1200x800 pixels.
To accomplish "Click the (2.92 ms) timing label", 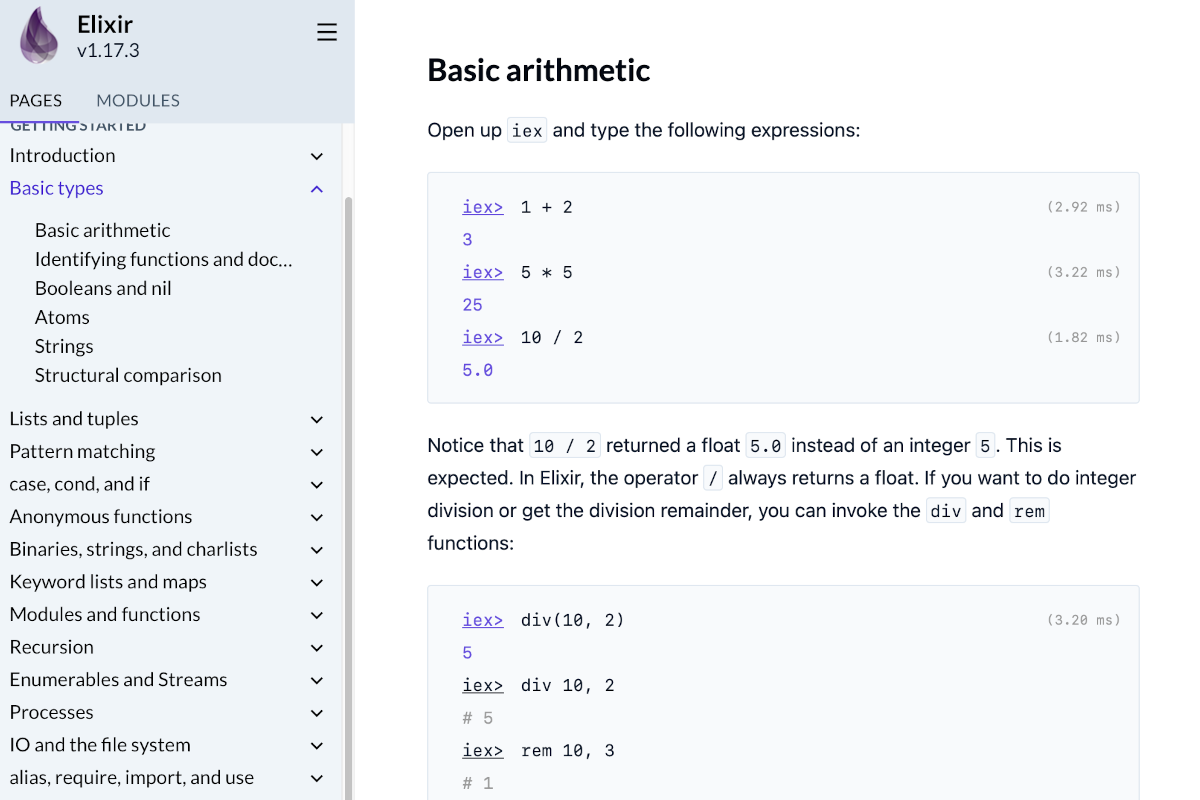I will (x=1084, y=207).
